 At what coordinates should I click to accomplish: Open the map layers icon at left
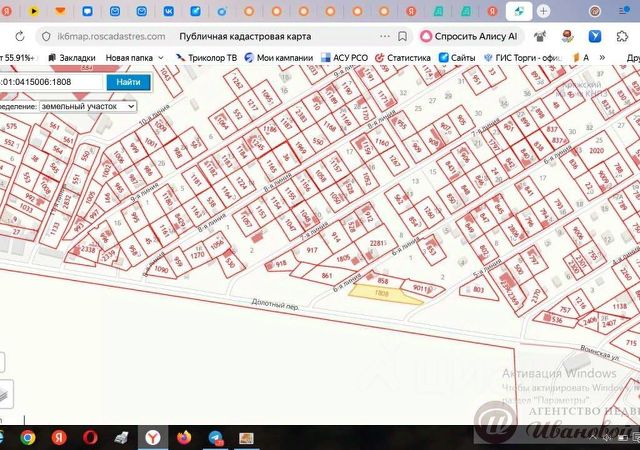click(4, 394)
